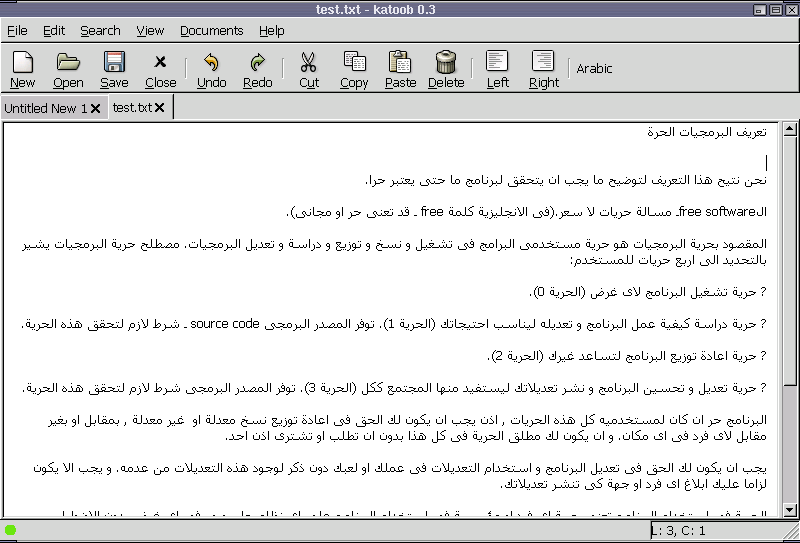Toggle the Arabic language indicator
This screenshot has height=543, width=800.
[594, 69]
